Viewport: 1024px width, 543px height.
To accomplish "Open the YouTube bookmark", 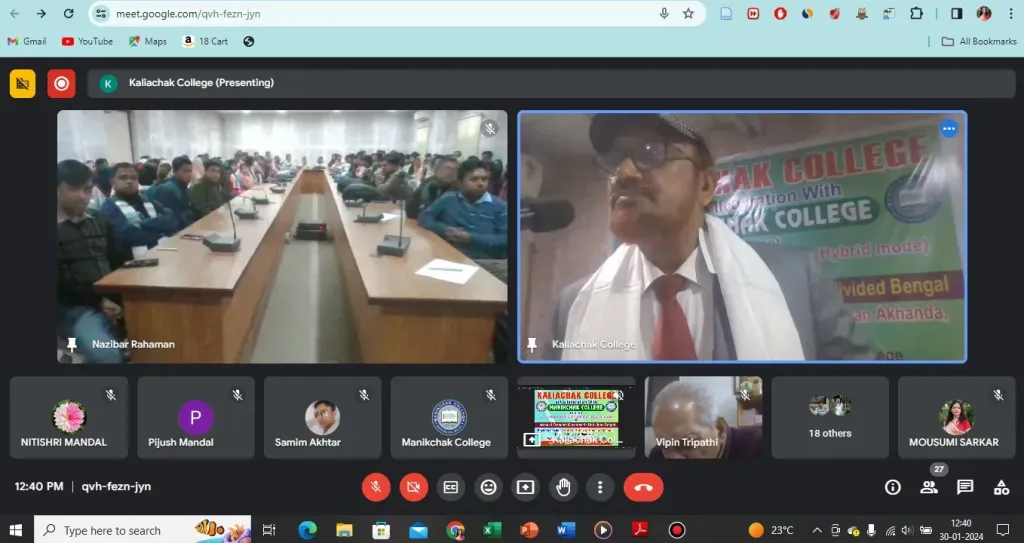I will 88,41.
